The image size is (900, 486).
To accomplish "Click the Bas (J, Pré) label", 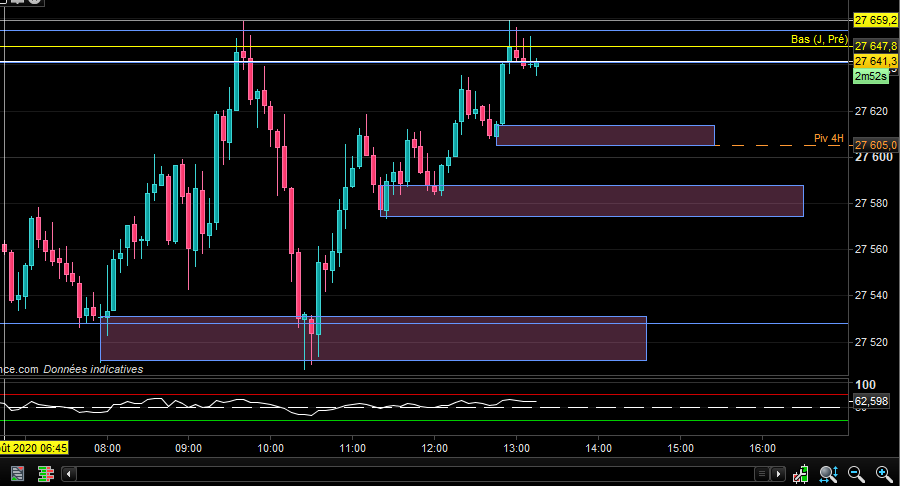I will coord(818,39).
